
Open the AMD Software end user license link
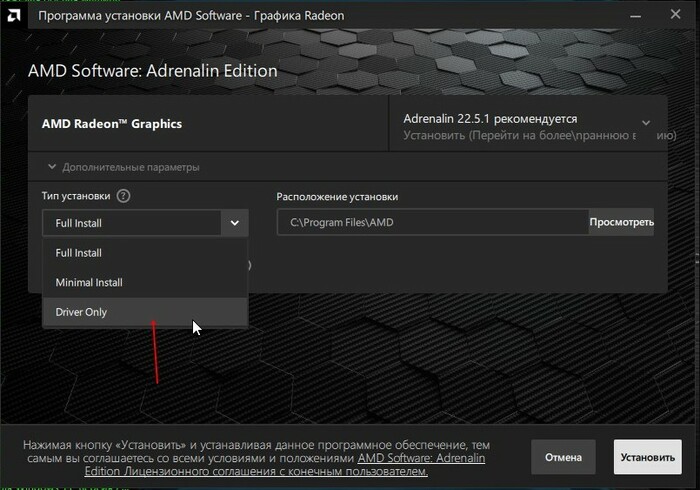point(285,465)
